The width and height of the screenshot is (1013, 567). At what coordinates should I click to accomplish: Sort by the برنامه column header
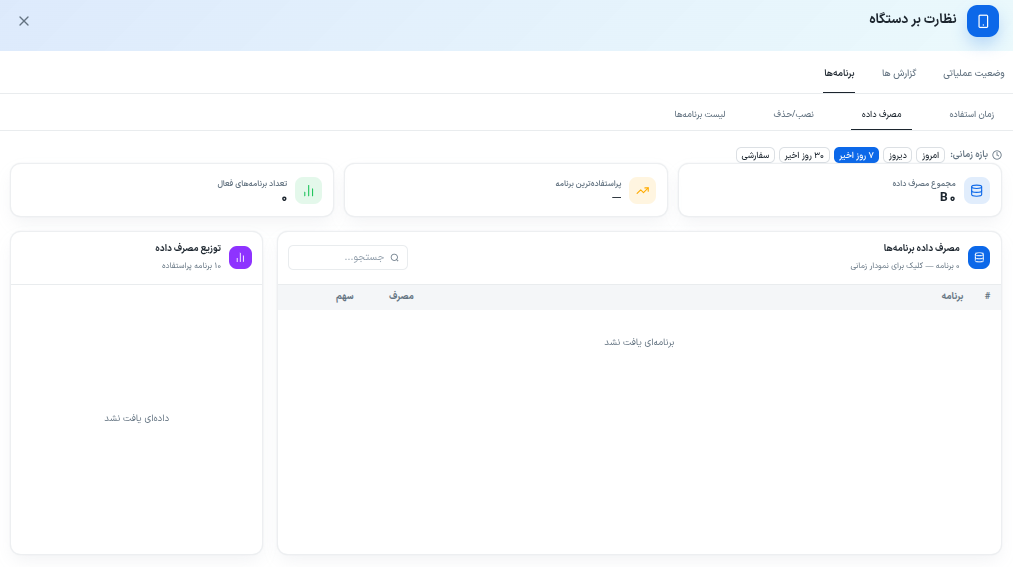[952, 296]
